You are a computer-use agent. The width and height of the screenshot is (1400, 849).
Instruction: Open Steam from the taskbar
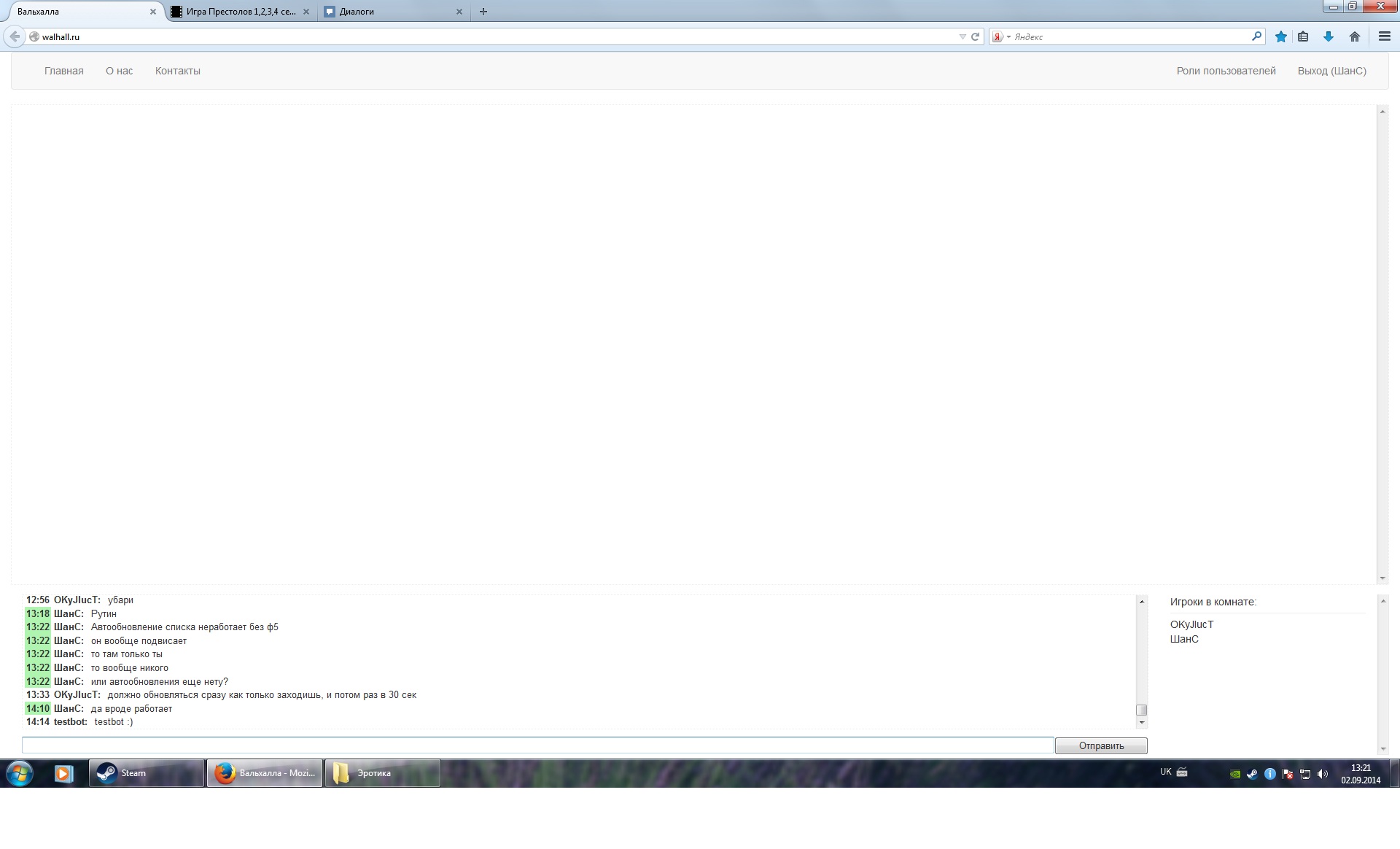click(146, 773)
